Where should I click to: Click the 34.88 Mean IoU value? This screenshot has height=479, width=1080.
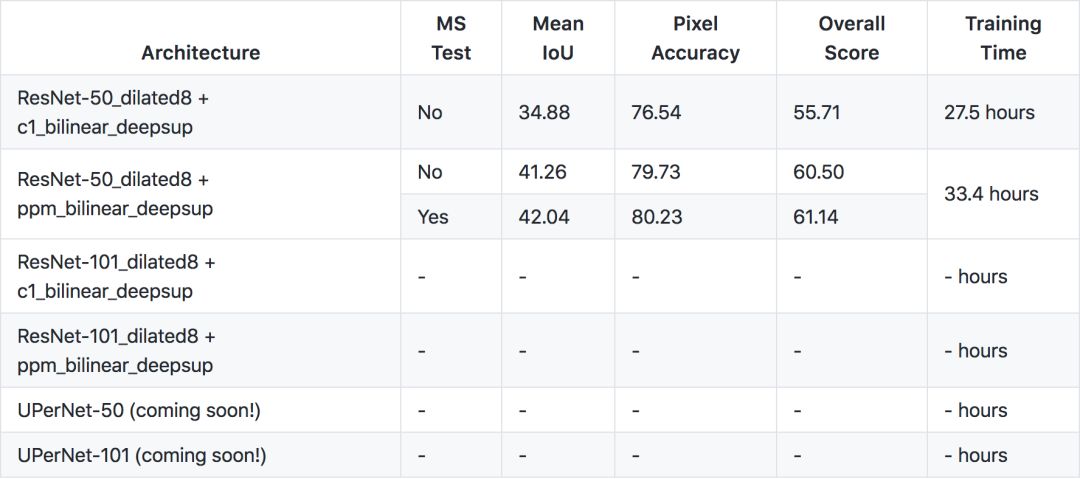click(x=544, y=112)
